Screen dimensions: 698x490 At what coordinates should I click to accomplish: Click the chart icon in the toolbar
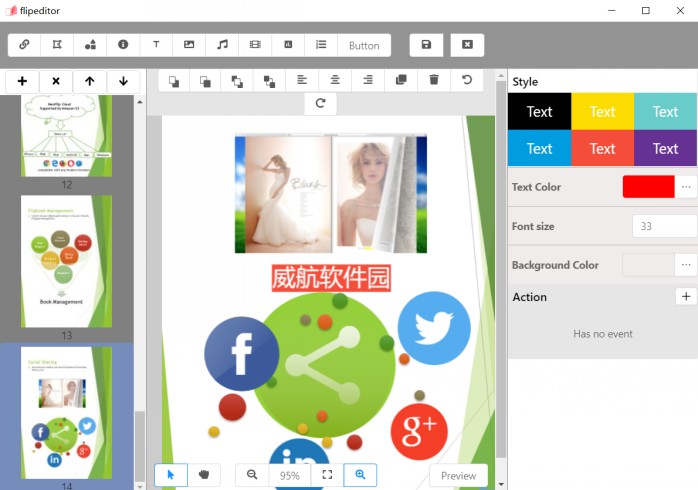pyautogui.click(x=288, y=45)
